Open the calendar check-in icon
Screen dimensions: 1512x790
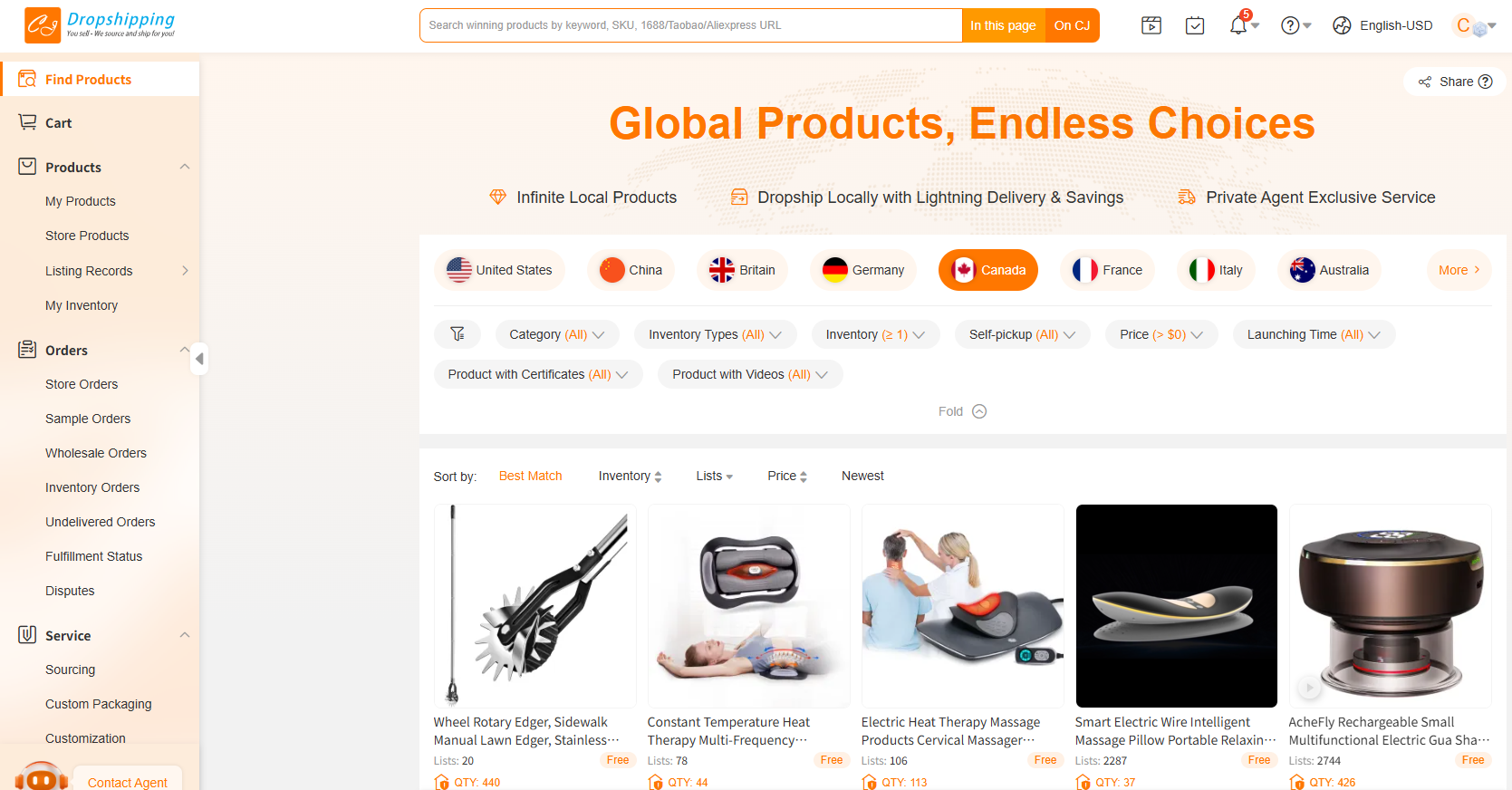(x=1195, y=25)
